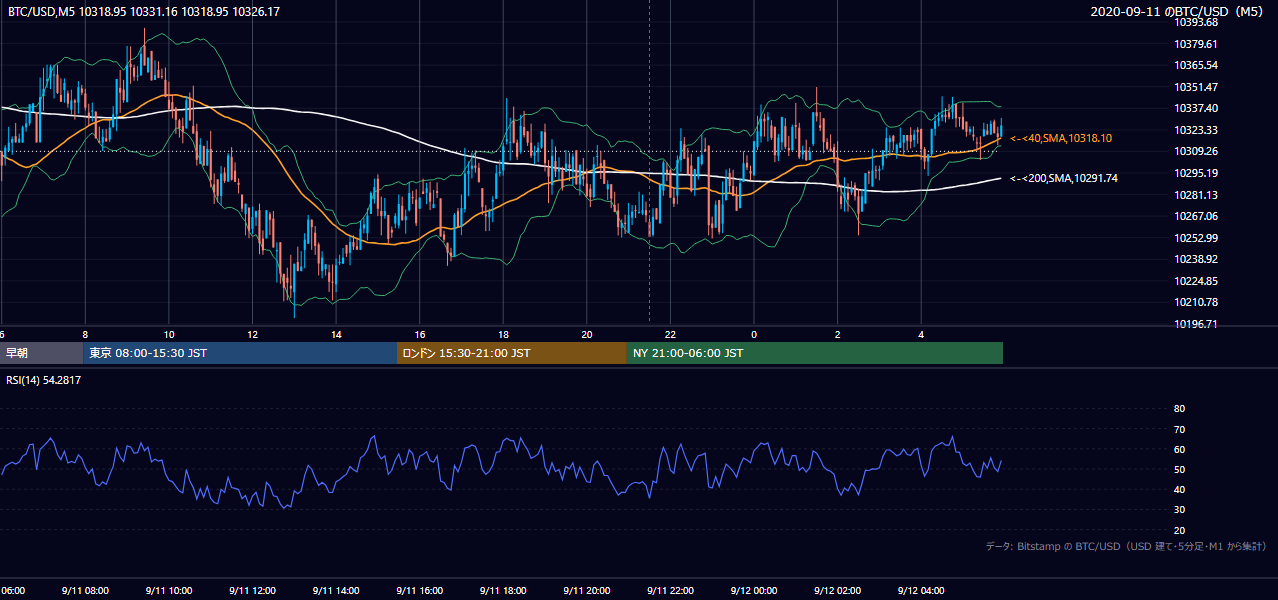Select the 東京 08:00-15:30 JST session bar
Viewport: 1278px width, 600px height.
[x=240, y=353]
